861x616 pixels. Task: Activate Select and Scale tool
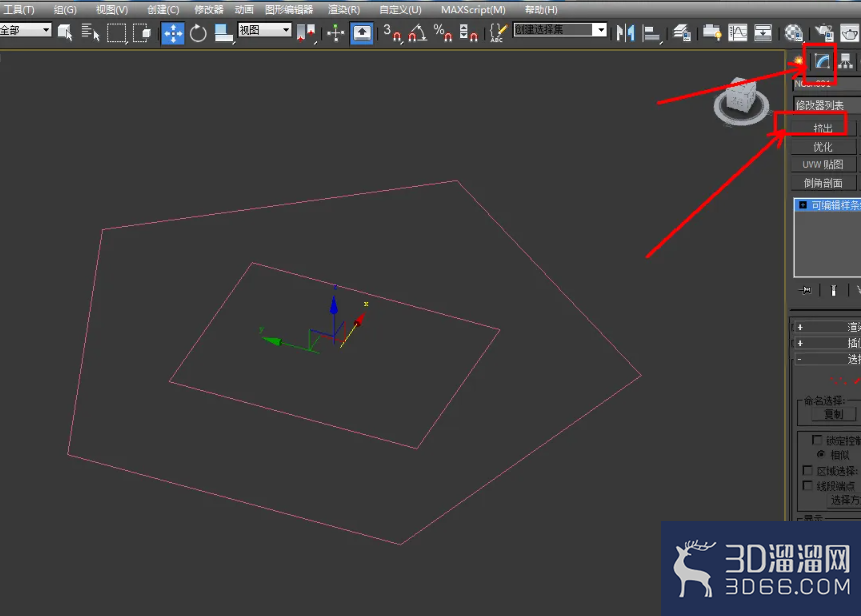(x=223, y=33)
